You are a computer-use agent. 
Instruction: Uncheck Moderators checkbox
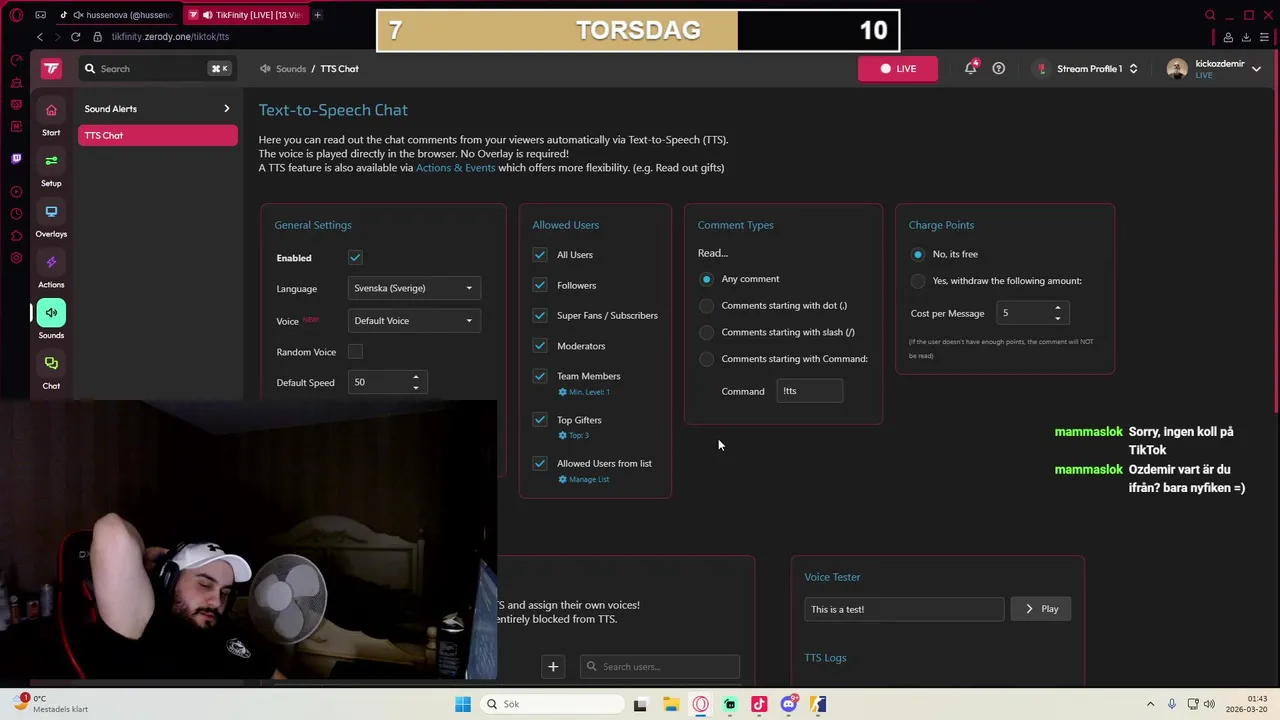540,346
